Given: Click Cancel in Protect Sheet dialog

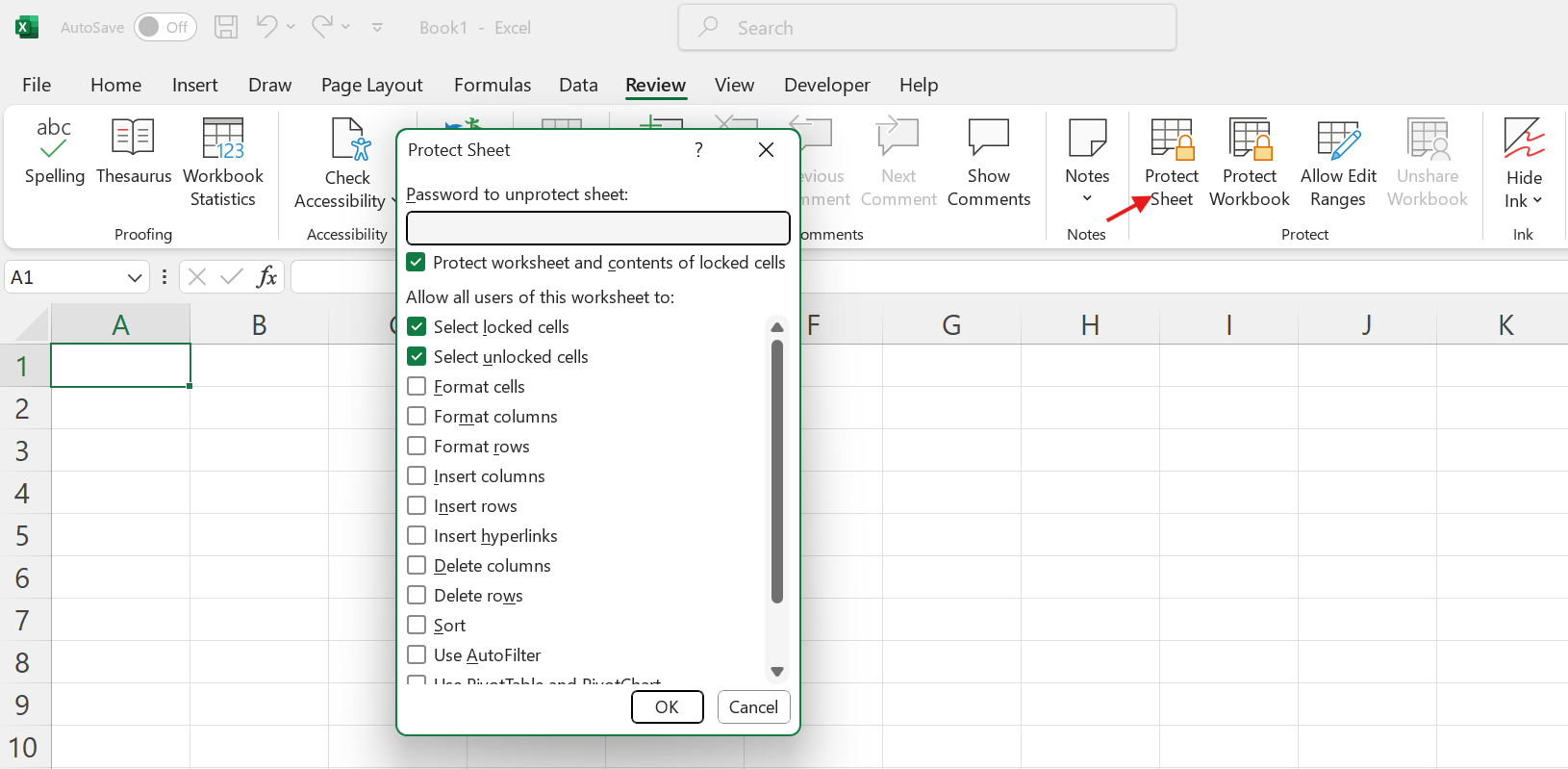Looking at the screenshot, I should 753,707.
